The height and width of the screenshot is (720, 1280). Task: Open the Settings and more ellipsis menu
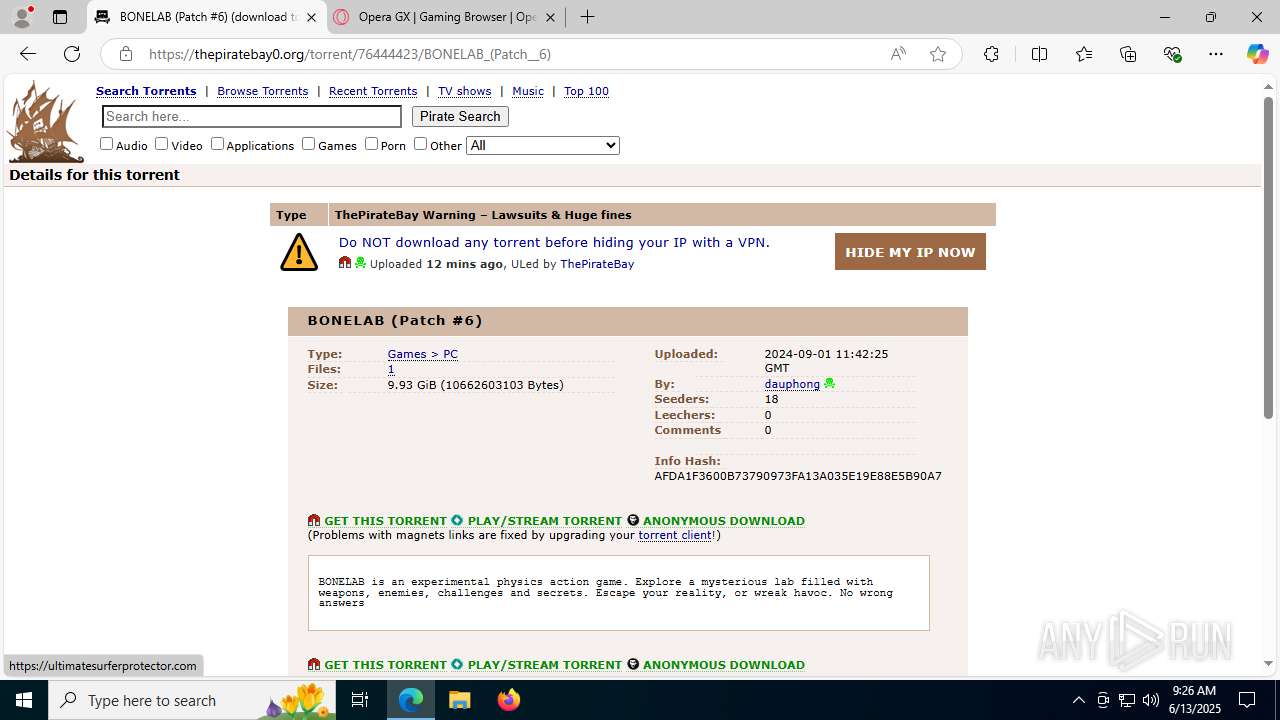[1216, 54]
